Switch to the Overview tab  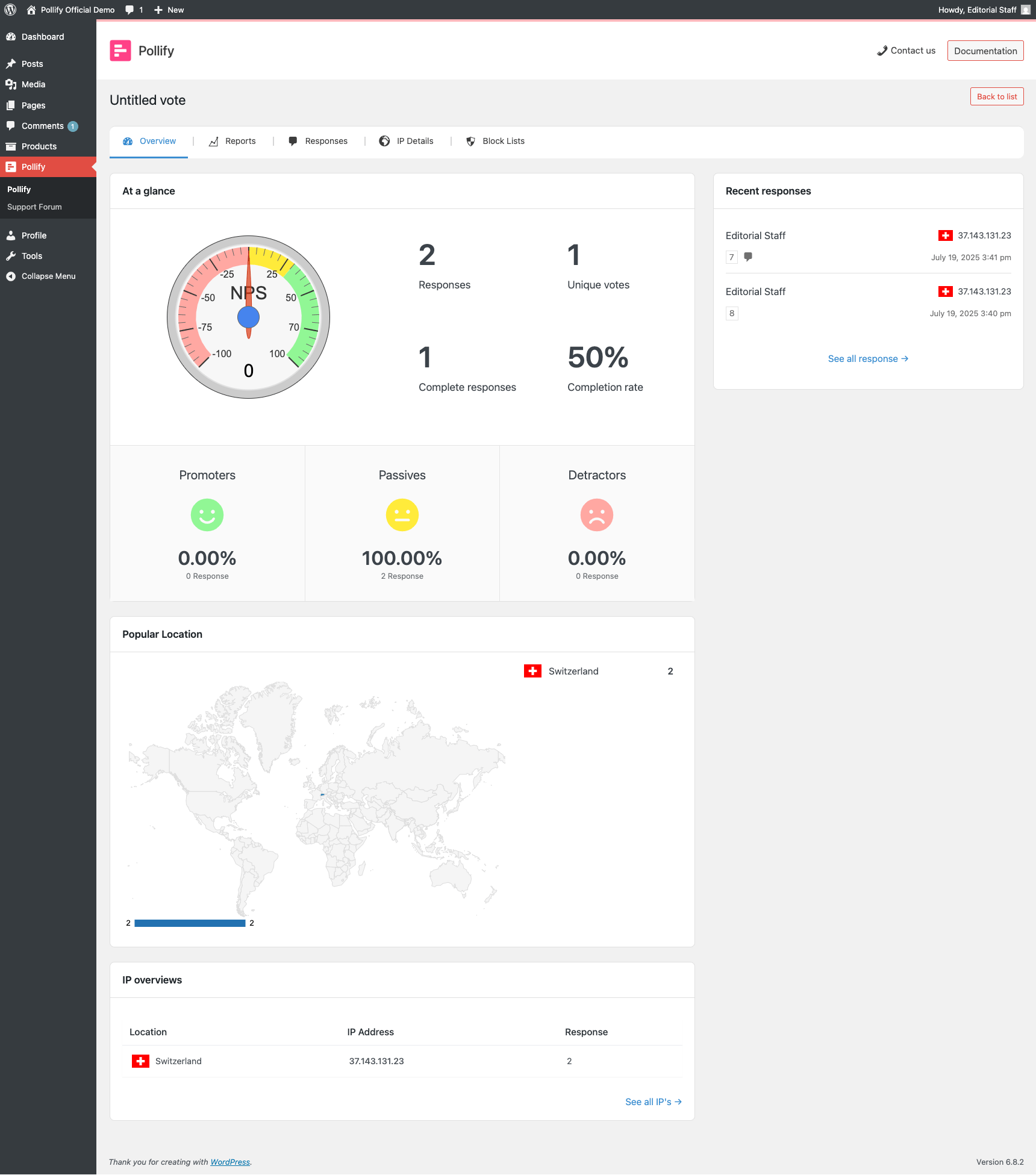149,141
